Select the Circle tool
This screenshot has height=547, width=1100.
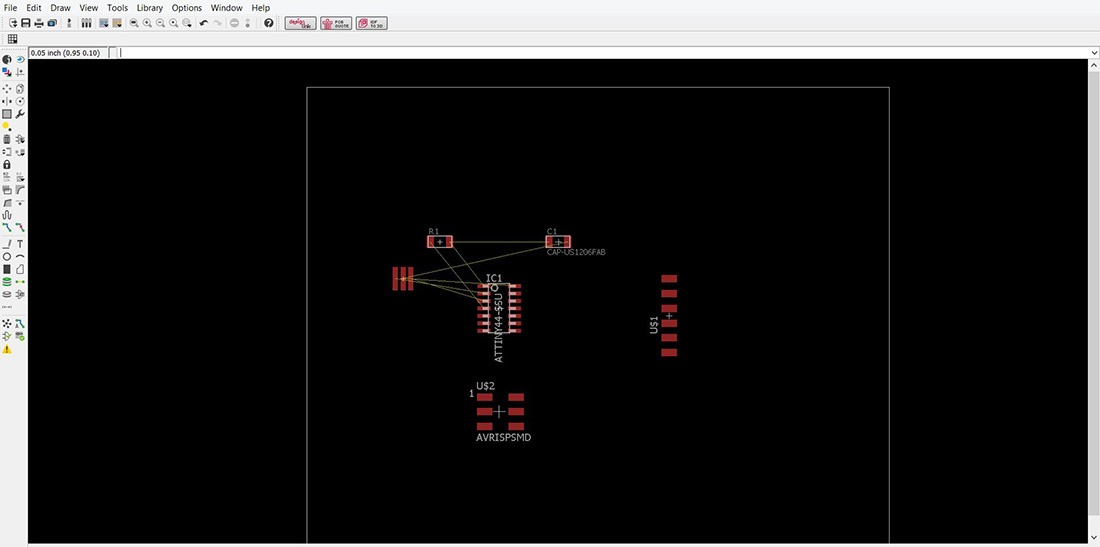coord(7,257)
